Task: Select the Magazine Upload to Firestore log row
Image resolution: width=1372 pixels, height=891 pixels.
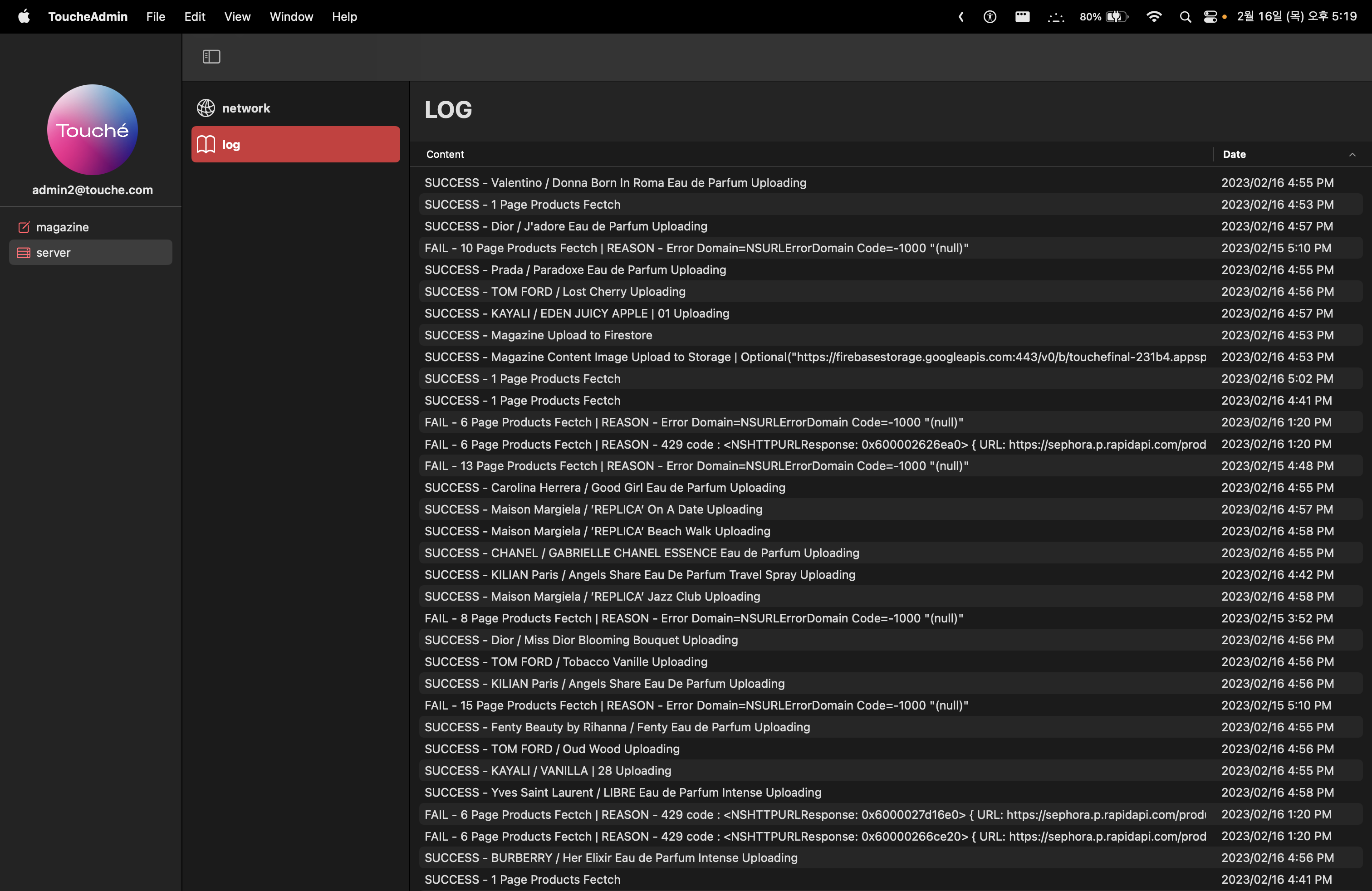Action: (538, 335)
